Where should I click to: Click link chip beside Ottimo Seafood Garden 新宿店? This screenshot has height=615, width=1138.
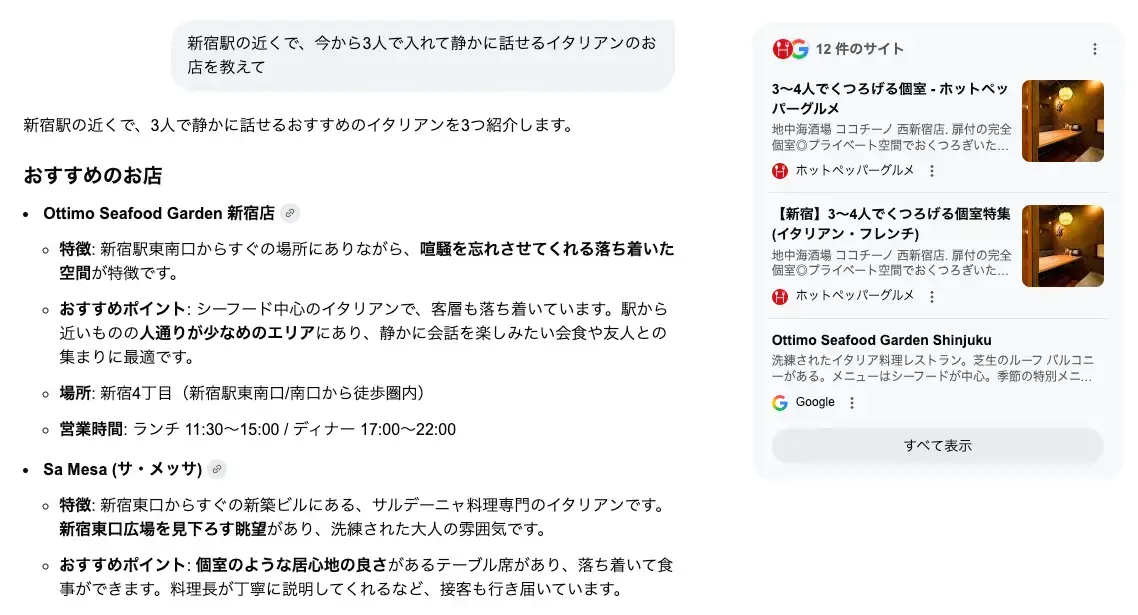tap(290, 213)
